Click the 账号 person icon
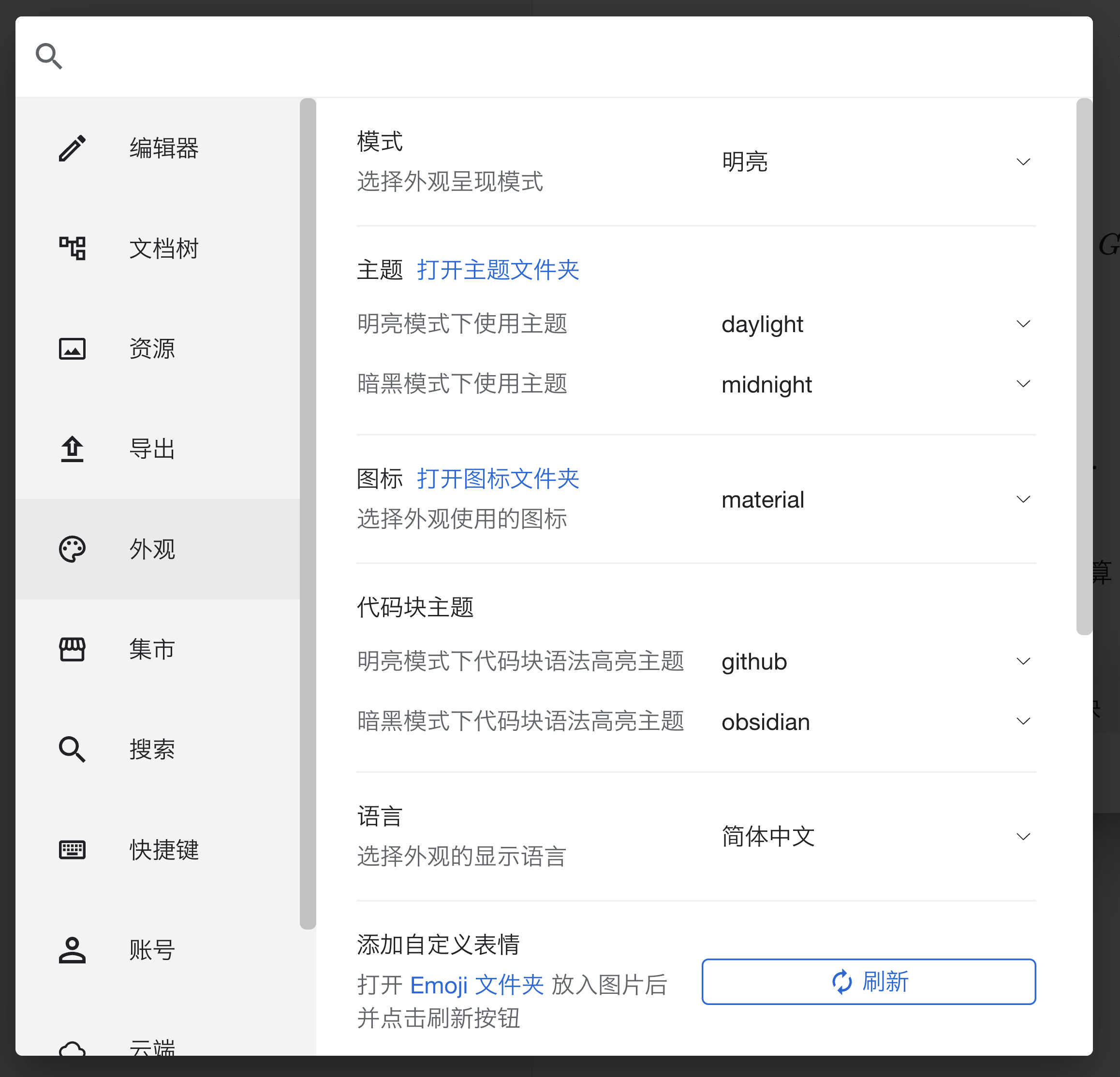The image size is (1120, 1077). (x=72, y=950)
